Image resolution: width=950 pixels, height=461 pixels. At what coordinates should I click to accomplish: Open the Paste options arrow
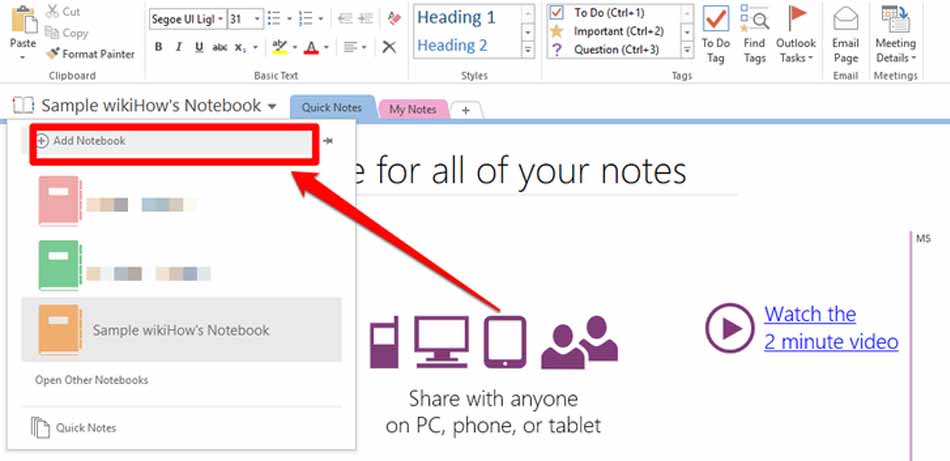[x=23, y=58]
